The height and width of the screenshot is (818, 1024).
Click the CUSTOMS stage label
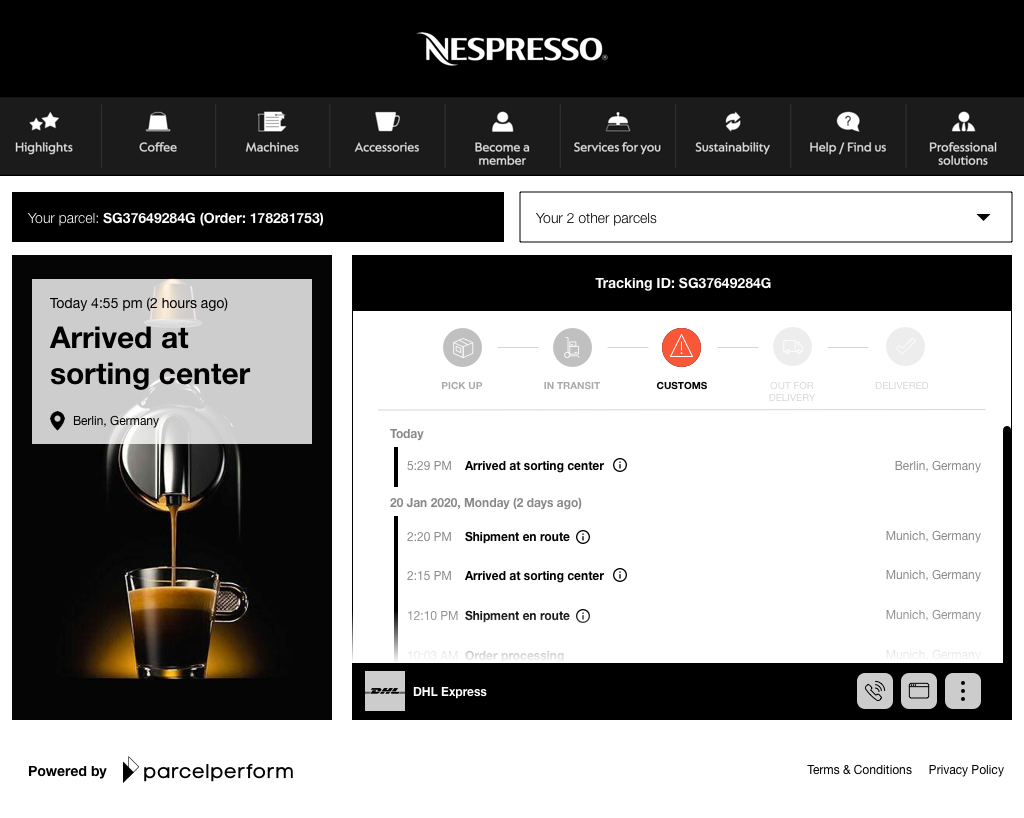point(681,386)
